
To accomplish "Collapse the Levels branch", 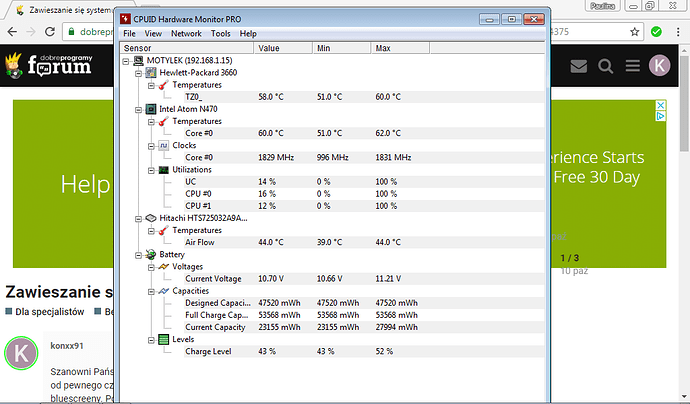I will click(x=151, y=340).
